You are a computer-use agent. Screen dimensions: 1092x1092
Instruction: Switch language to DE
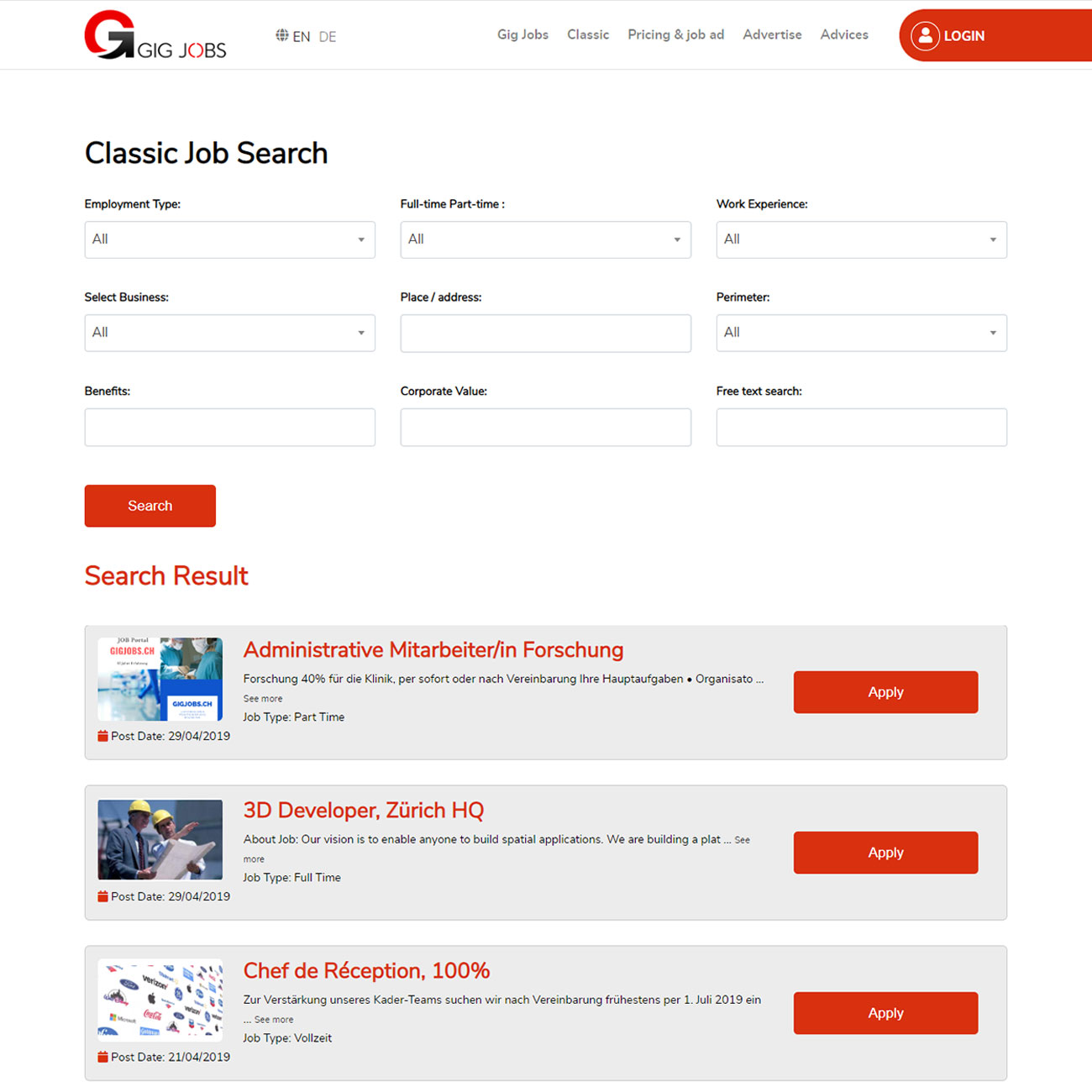click(328, 37)
